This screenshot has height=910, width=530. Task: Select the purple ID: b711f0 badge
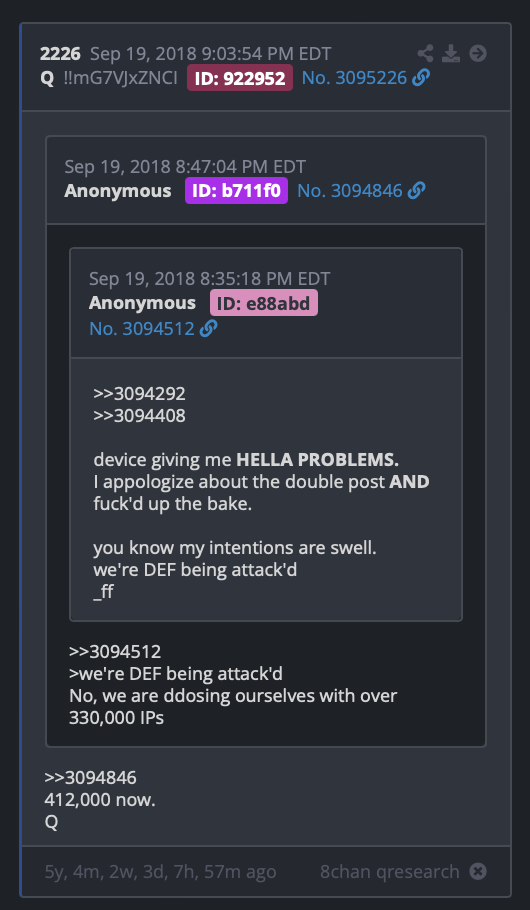pyautogui.click(x=236, y=190)
